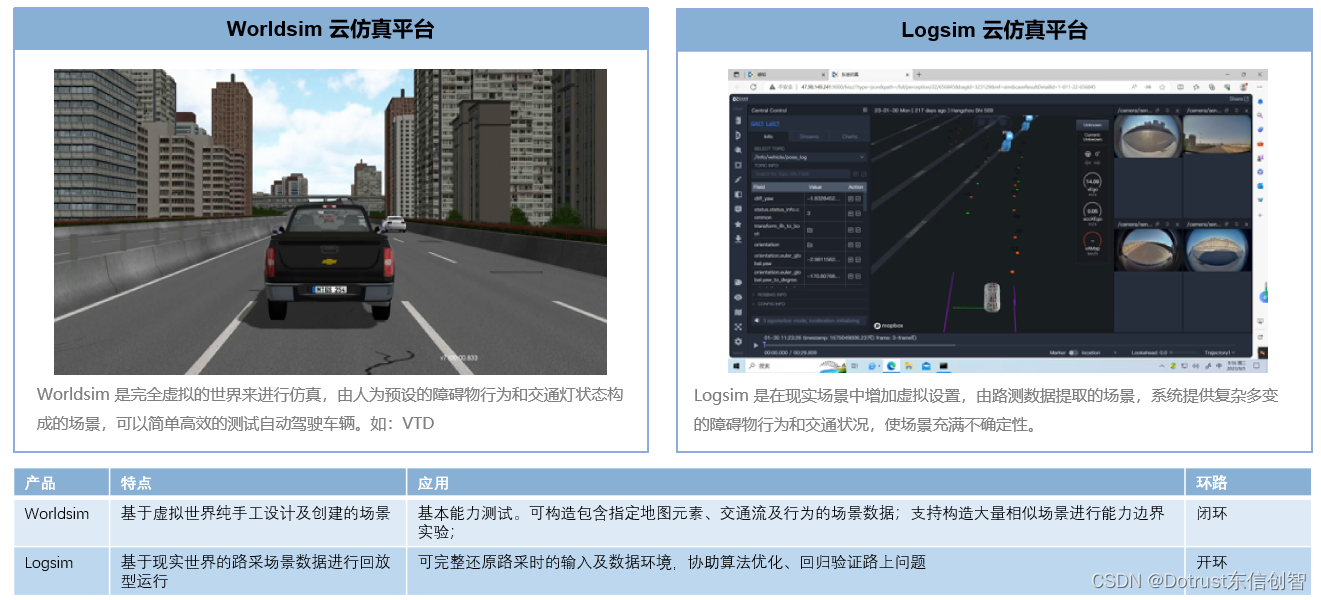
Task: Click the D-shaped icon in Logsim's sidebar
Action: point(738,135)
